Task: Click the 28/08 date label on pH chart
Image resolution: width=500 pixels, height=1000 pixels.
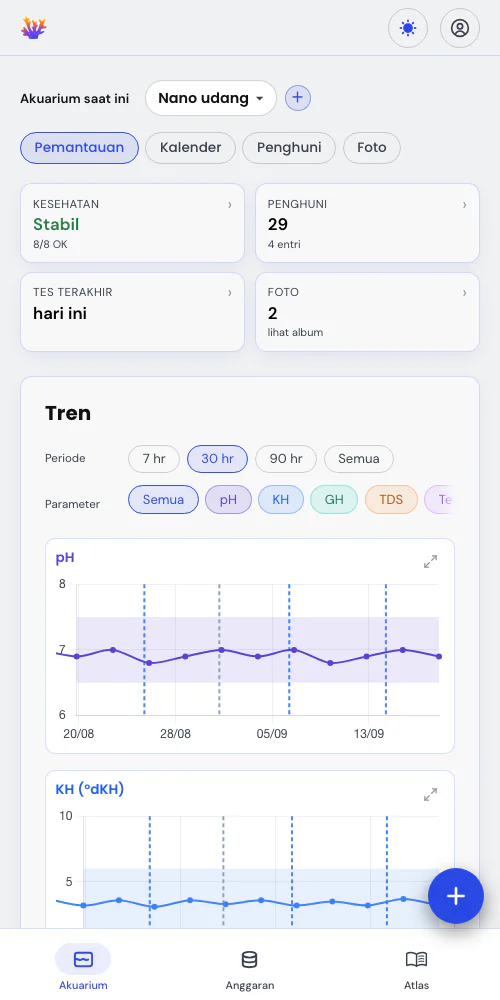Action: point(175,734)
